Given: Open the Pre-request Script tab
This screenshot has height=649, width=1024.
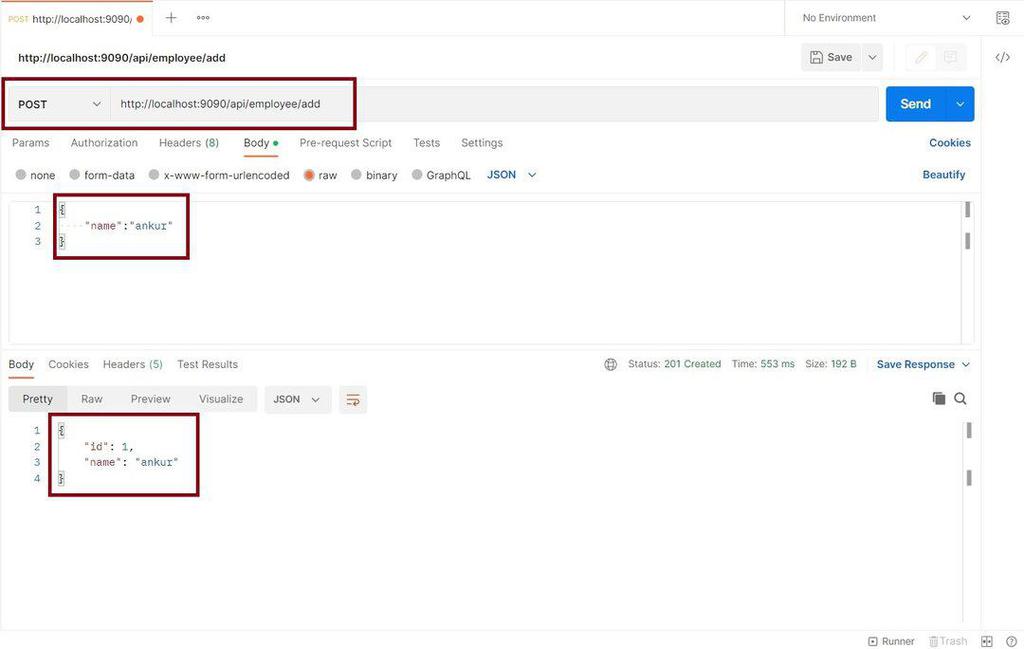Looking at the screenshot, I should (345, 142).
